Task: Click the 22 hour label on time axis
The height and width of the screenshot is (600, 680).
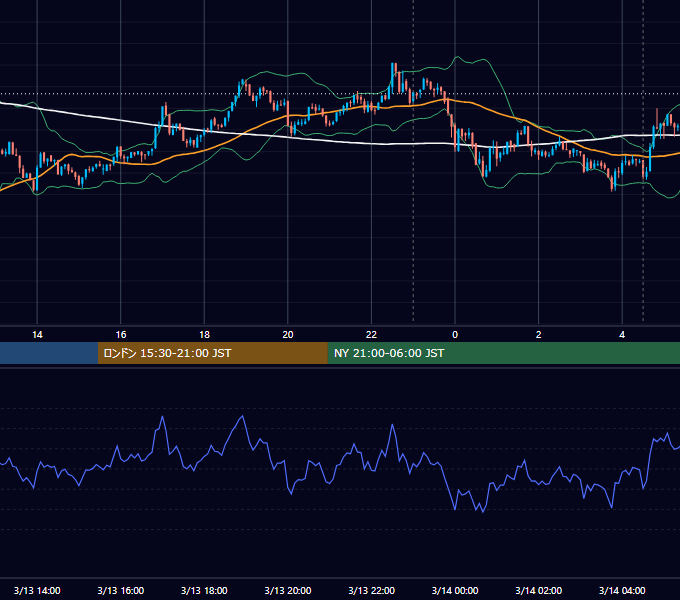Action: (371, 335)
